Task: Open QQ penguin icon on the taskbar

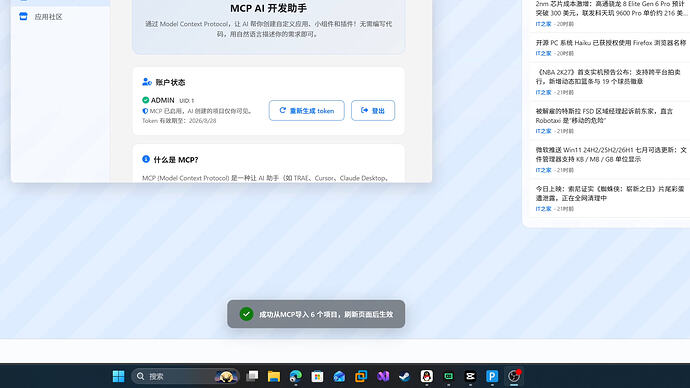Action: coord(426,376)
